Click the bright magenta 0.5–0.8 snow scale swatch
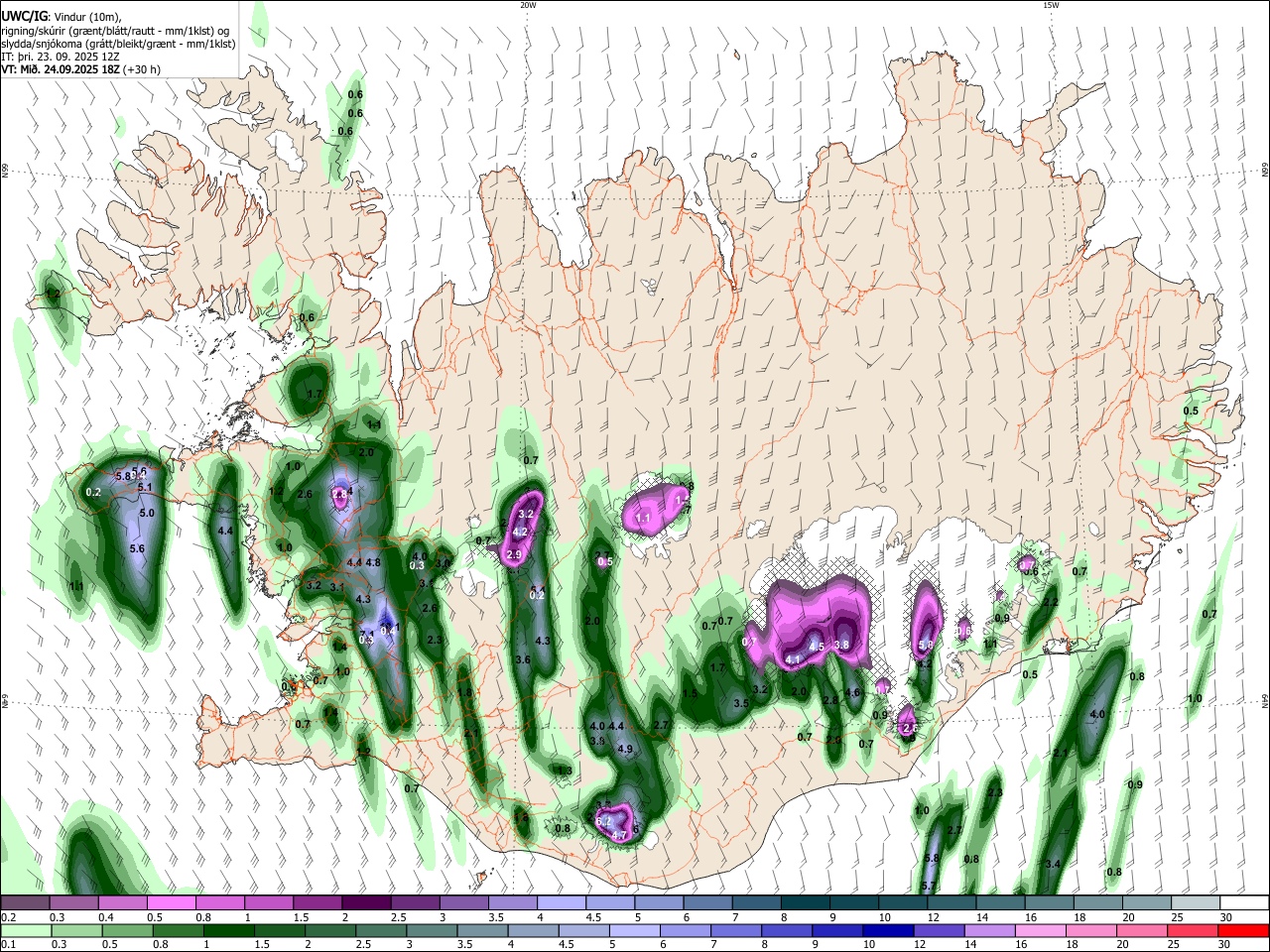Viewport: 1270px width, 952px height. pyautogui.click(x=172, y=902)
